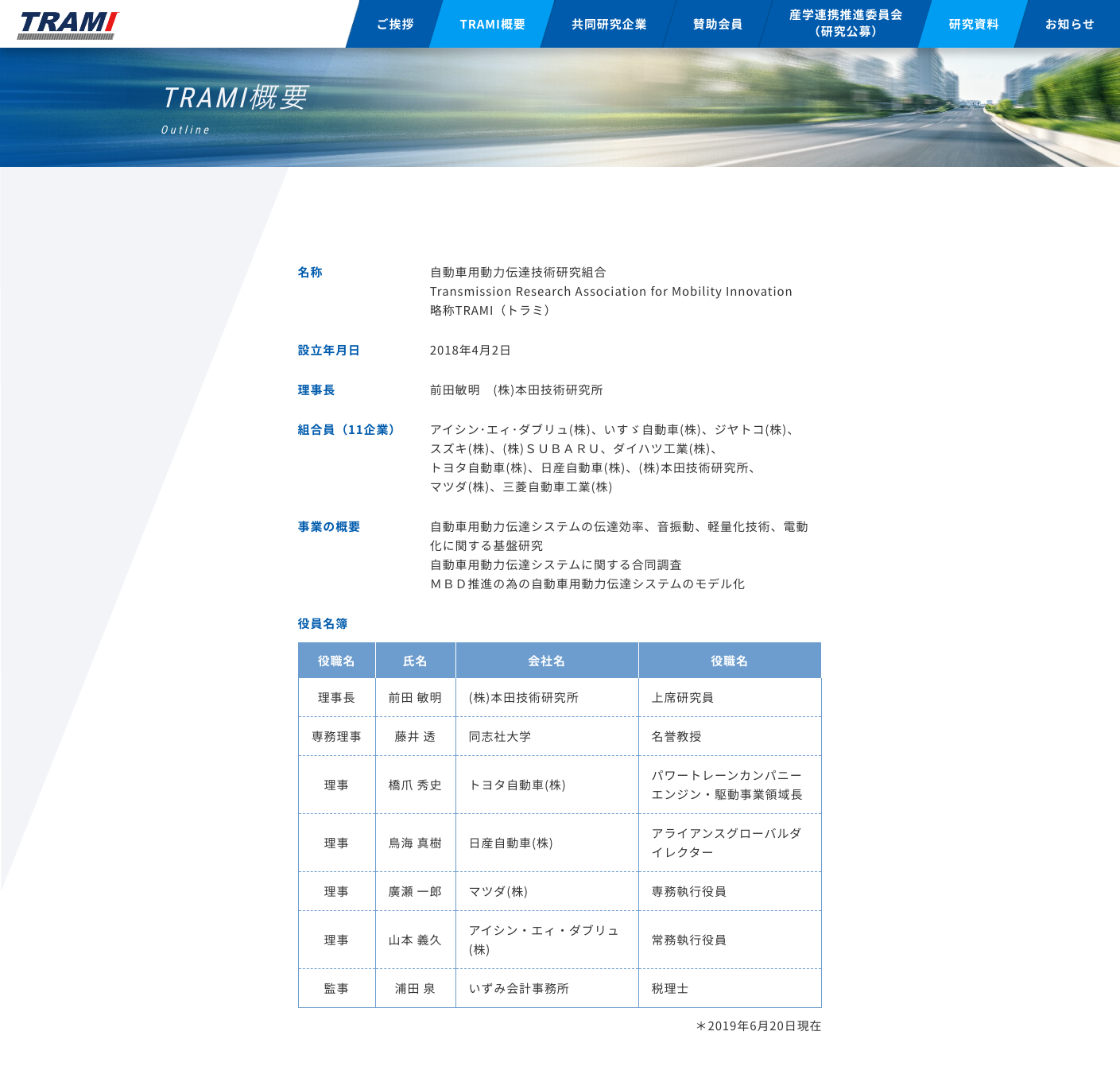This screenshot has height=1074, width=1120.
Task: Click the 氏名 column header
Action: click(x=415, y=661)
